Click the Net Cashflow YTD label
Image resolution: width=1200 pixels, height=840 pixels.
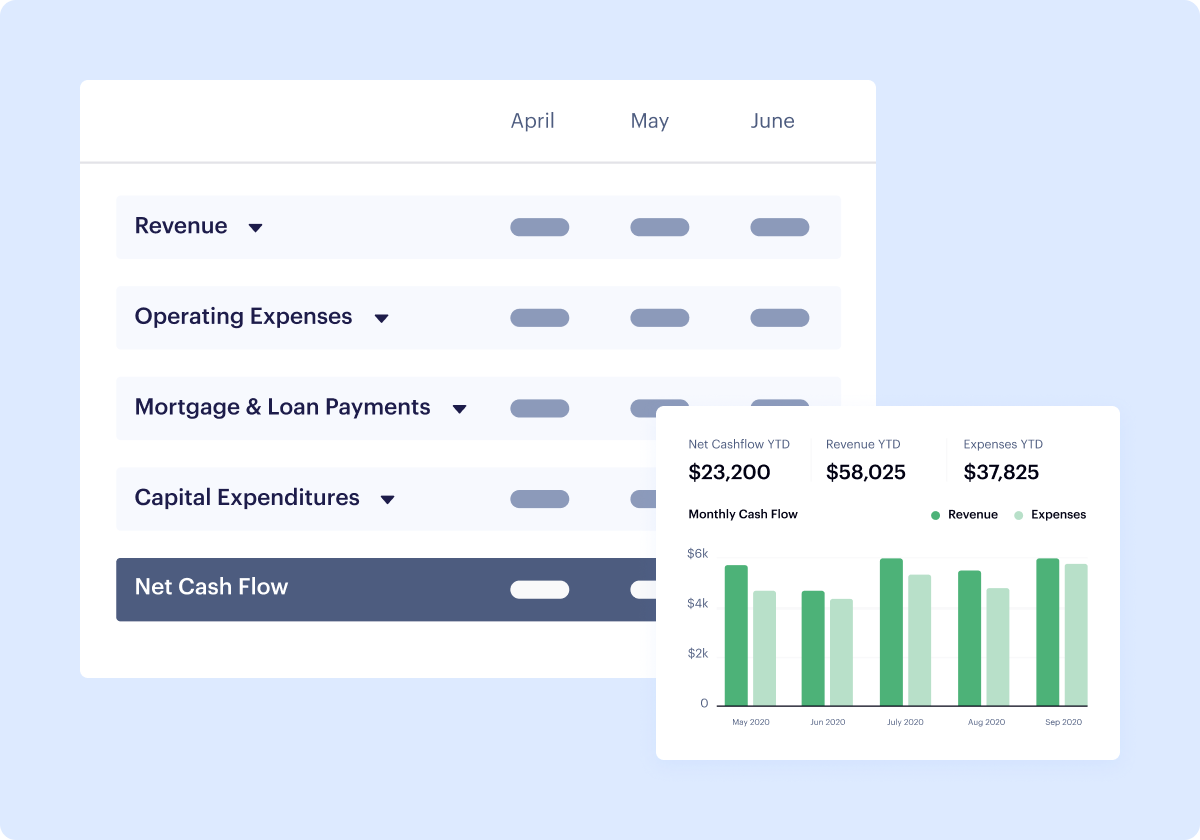[739, 444]
